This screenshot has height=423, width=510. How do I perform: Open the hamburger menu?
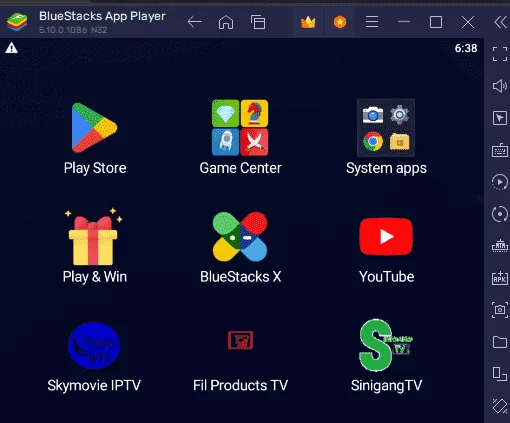tap(372, 22)
